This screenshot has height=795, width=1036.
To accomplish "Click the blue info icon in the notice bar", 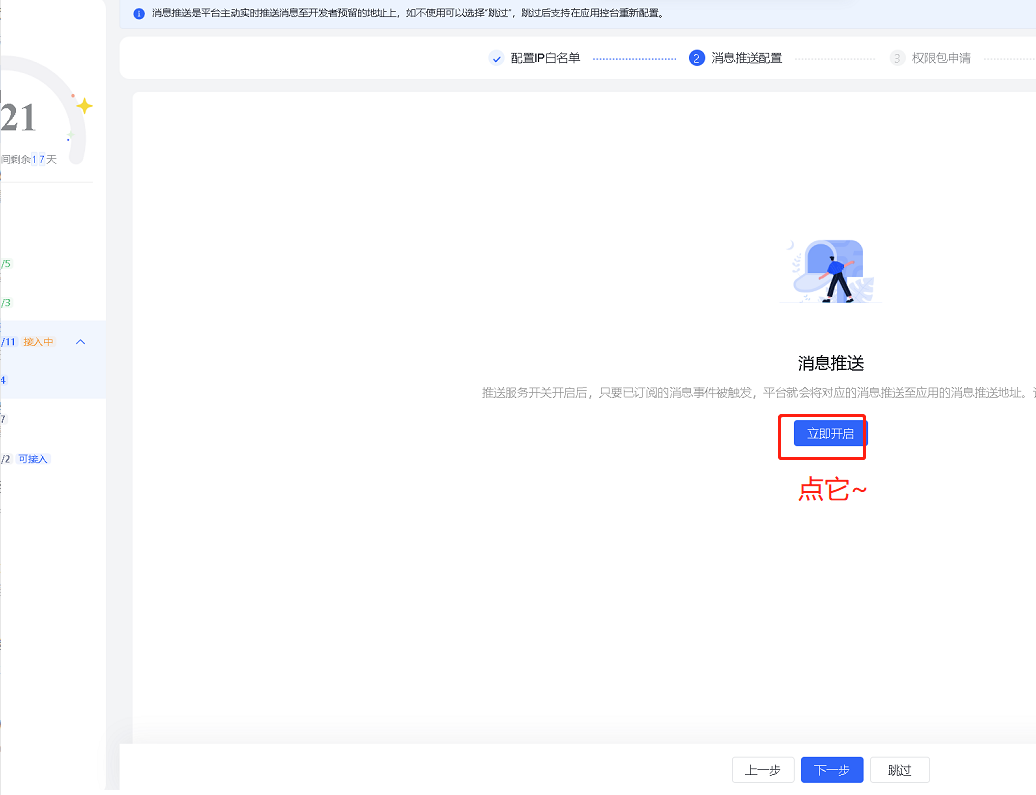I will 139,13.
